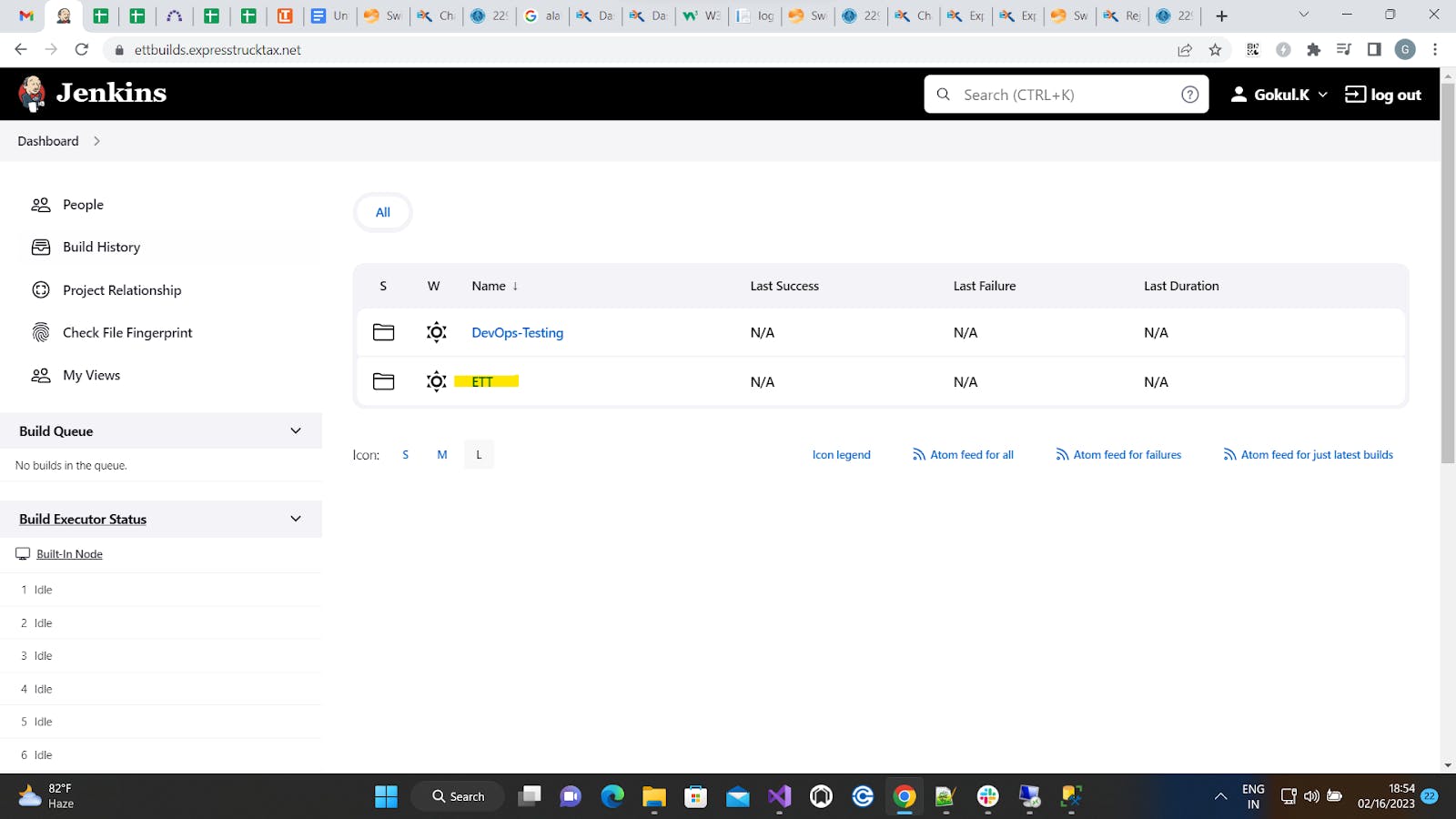Image resolution: width=1456 pixels, height=819 pixels.
Task: Open the Icon legend link
Action: [x=841, y=455]
